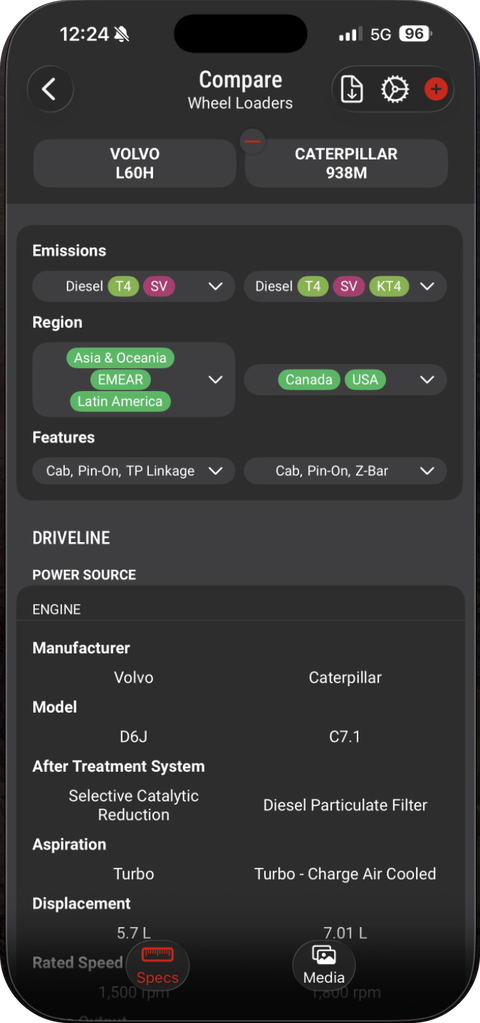
Task: Tap the Caterpillar SV emissions tag
Action: (x=349, y=286)
